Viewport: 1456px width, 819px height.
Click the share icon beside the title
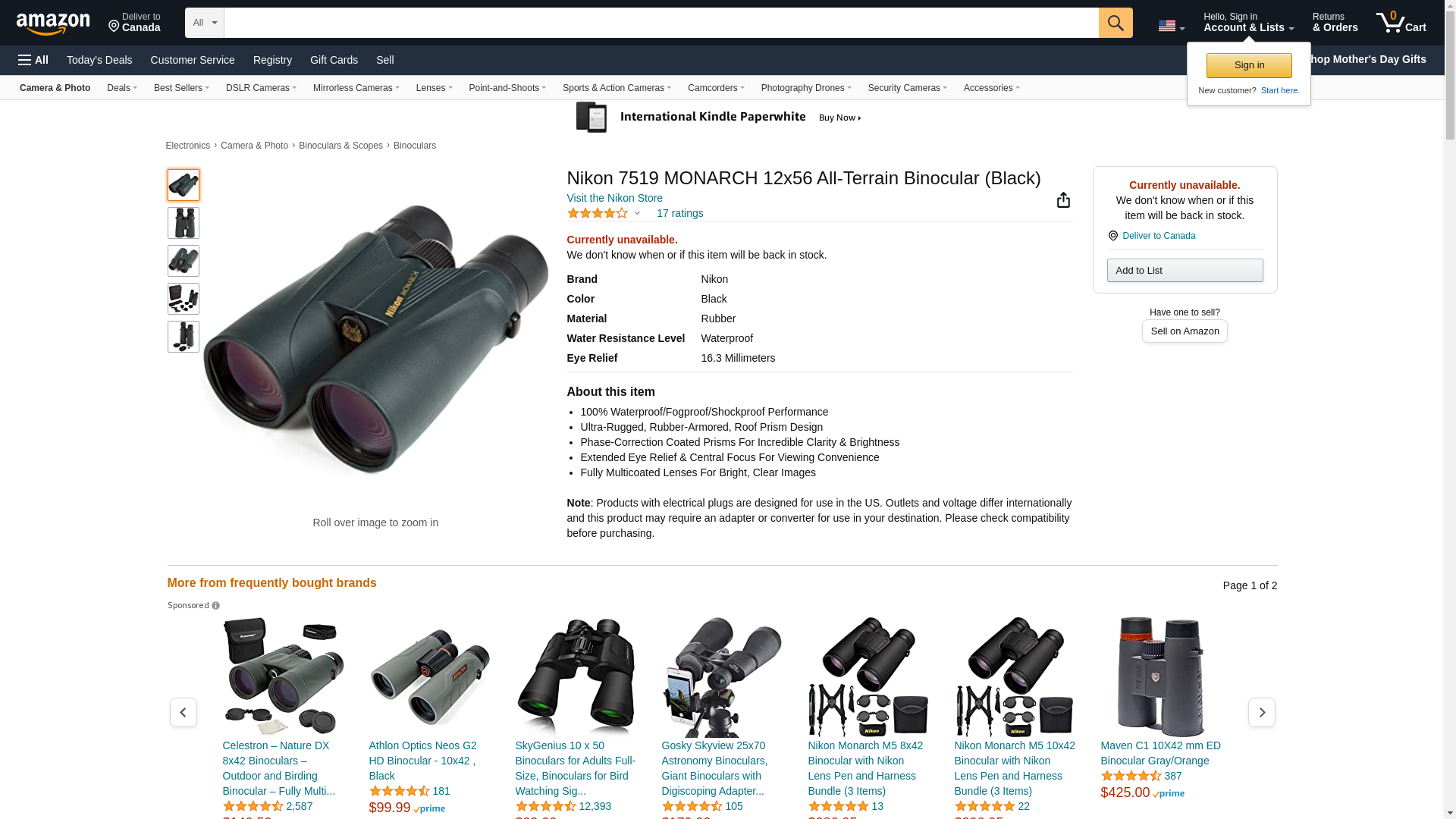point(1063,199)
